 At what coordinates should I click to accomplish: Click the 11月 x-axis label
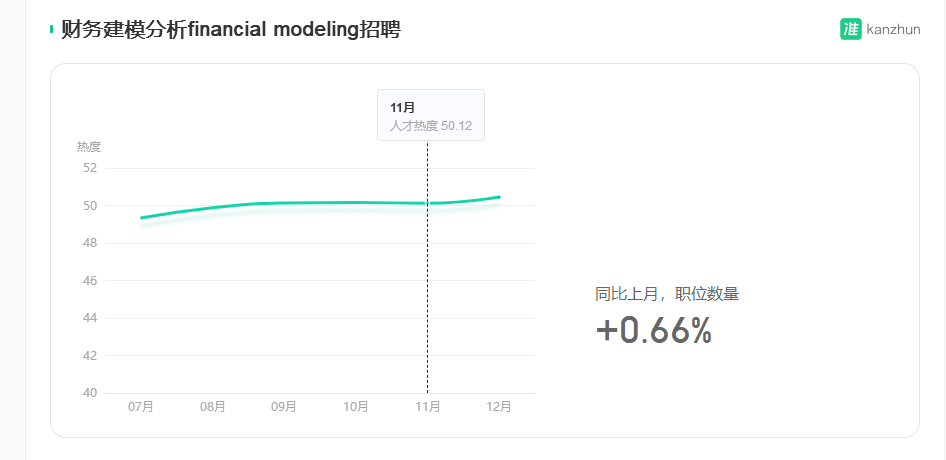point(428,407)
